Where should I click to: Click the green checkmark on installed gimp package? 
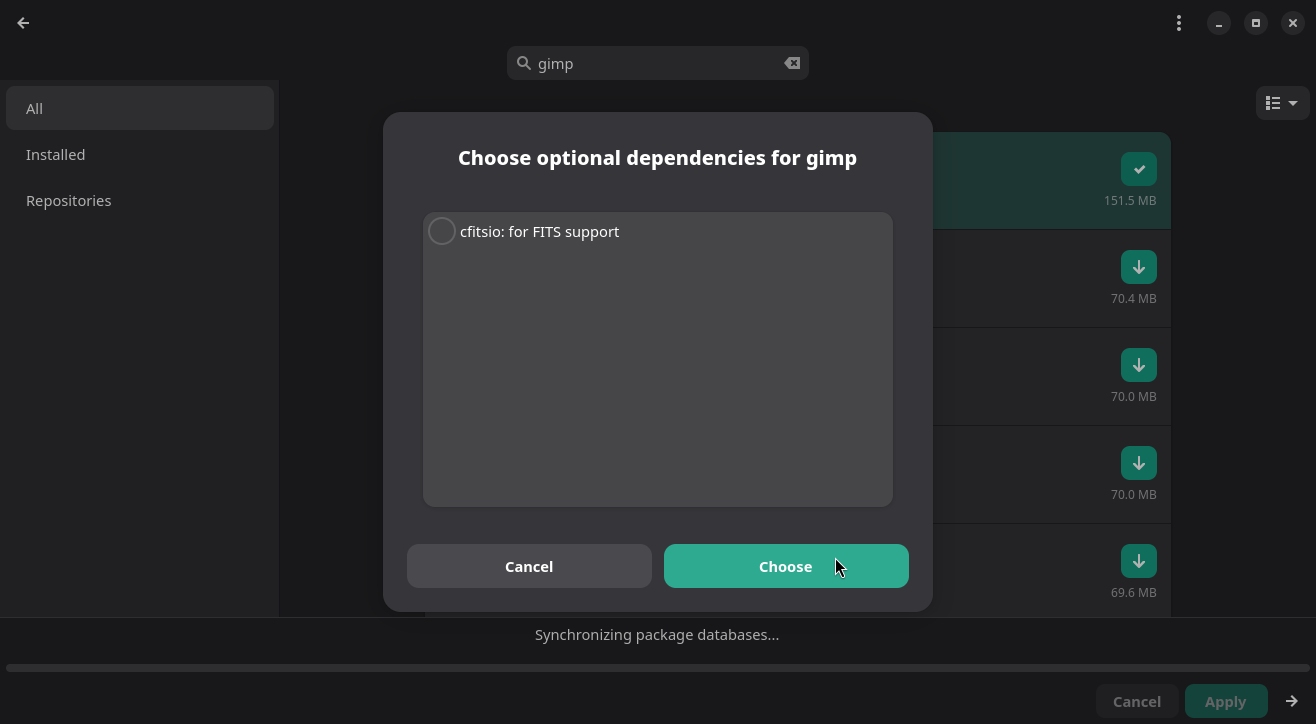coord(1138,169)
